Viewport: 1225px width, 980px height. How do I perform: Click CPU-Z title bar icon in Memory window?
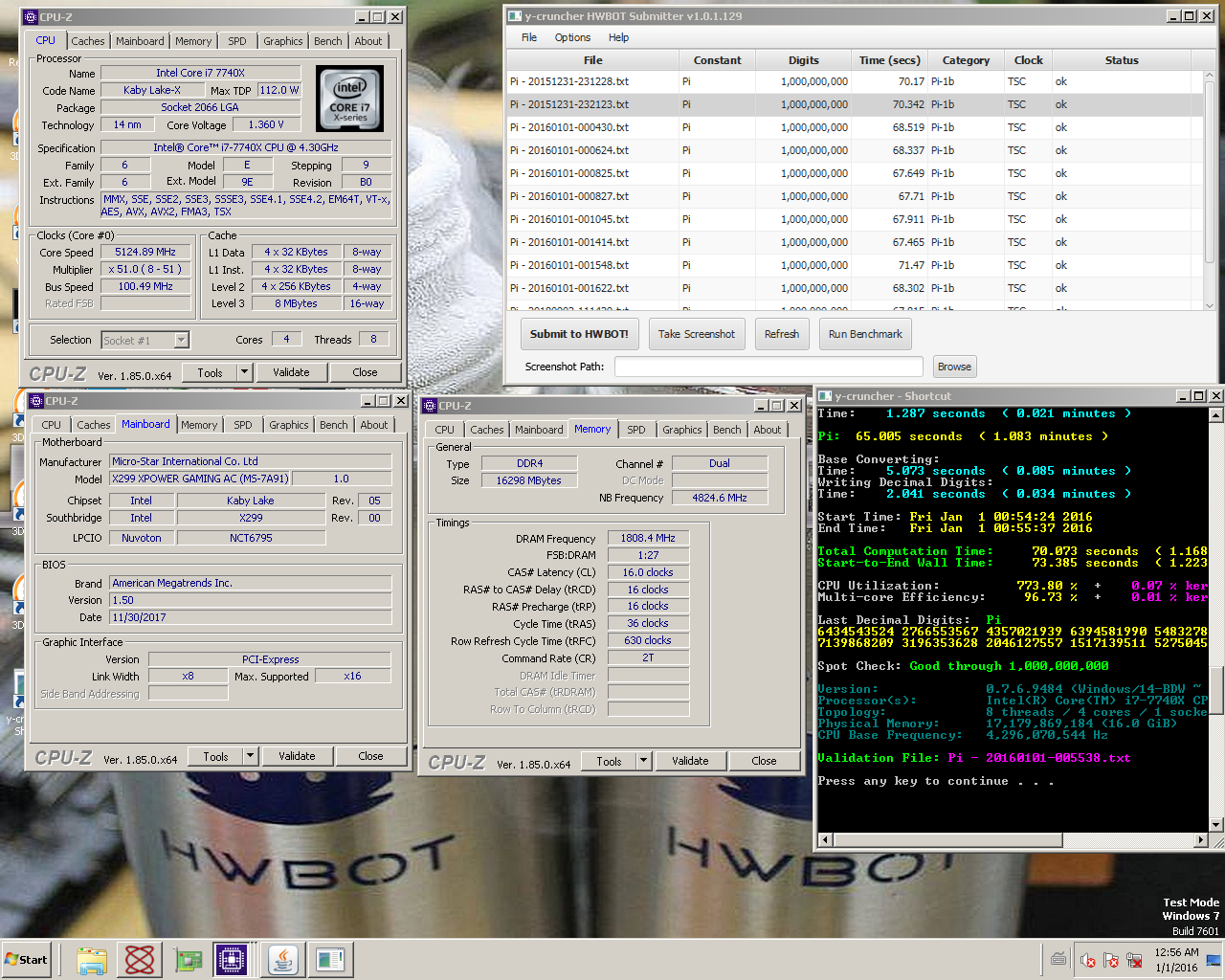pyautogui.click(x=431, y=406)
